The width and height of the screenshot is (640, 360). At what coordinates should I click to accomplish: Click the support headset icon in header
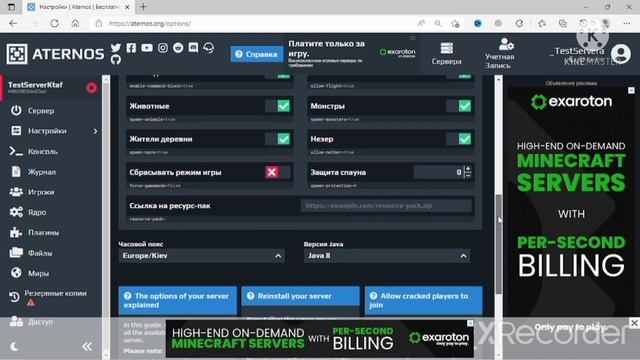(x=209, y=48)
